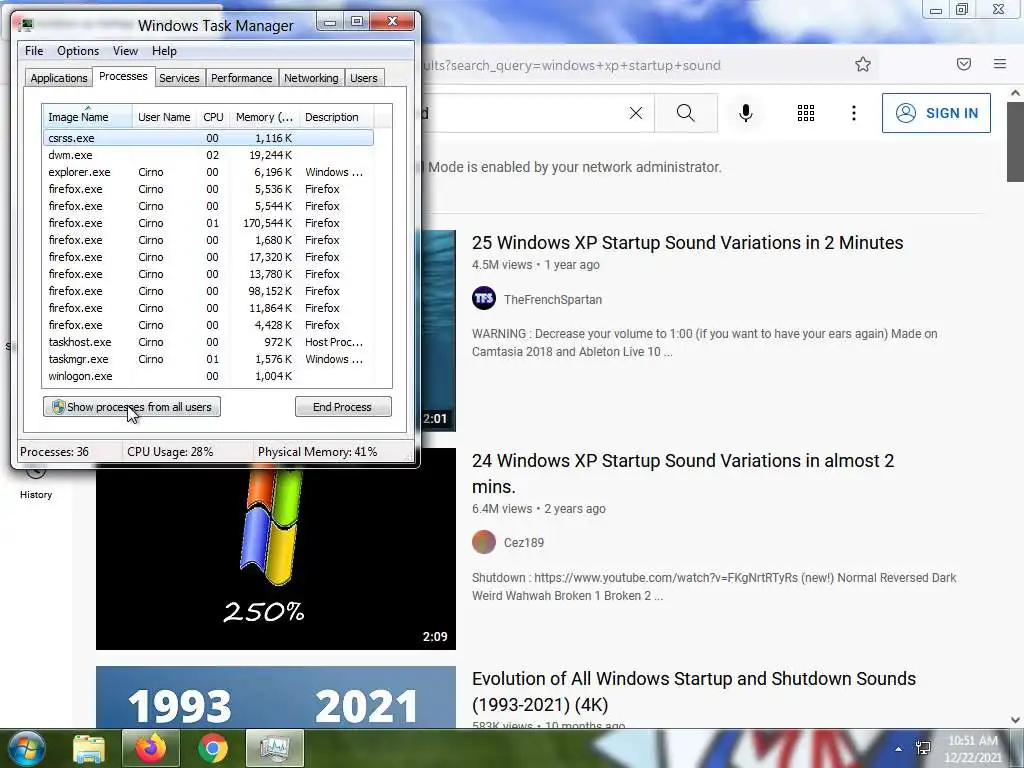Open Task Manager Help menu

pyautogui.click(x=164, y=51)
